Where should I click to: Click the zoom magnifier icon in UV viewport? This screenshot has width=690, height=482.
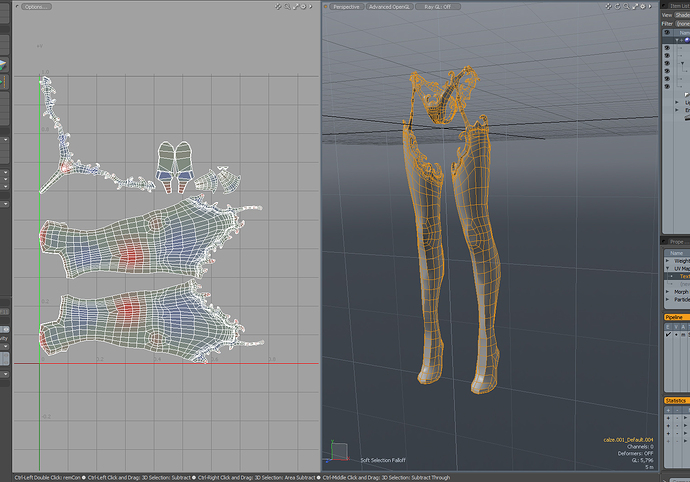click(287, 7)
